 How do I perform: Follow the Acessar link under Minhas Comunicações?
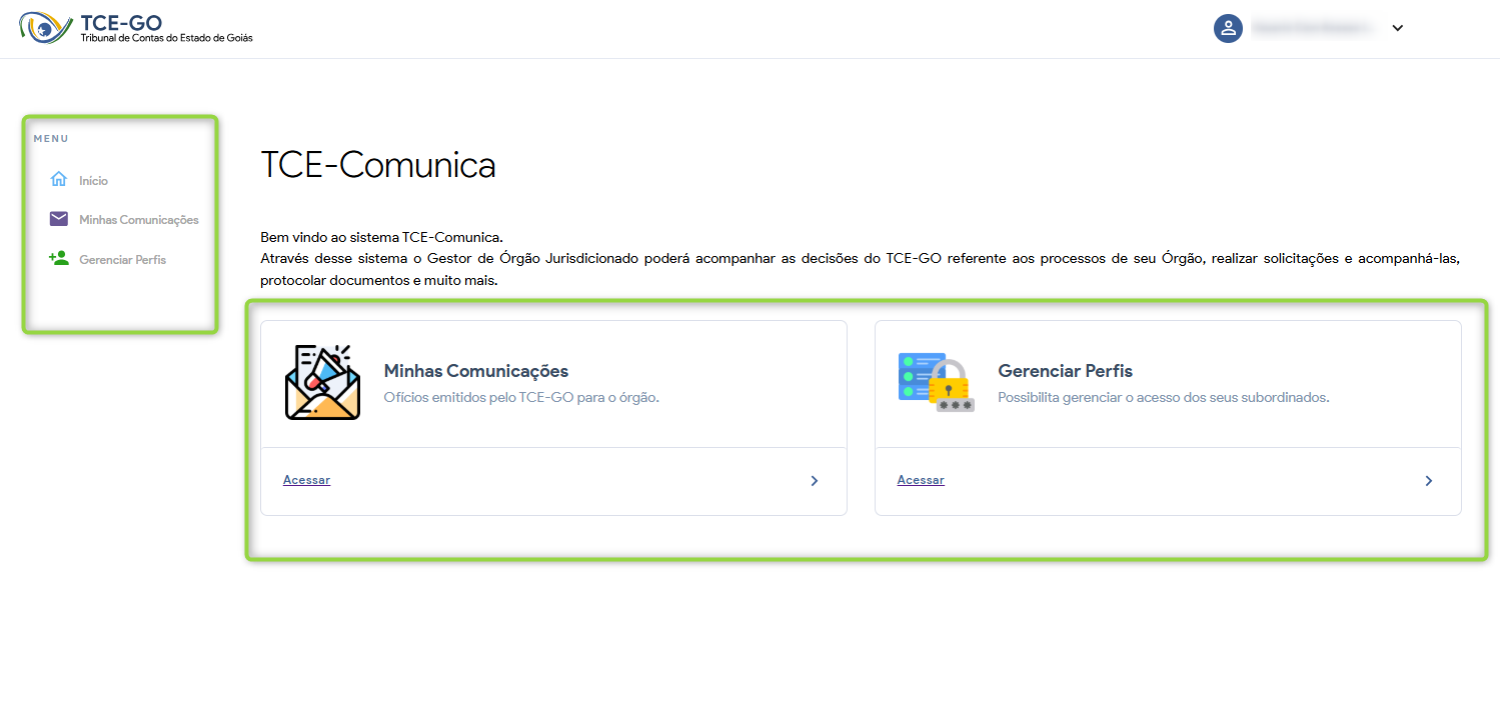click(x=306, y=480)
